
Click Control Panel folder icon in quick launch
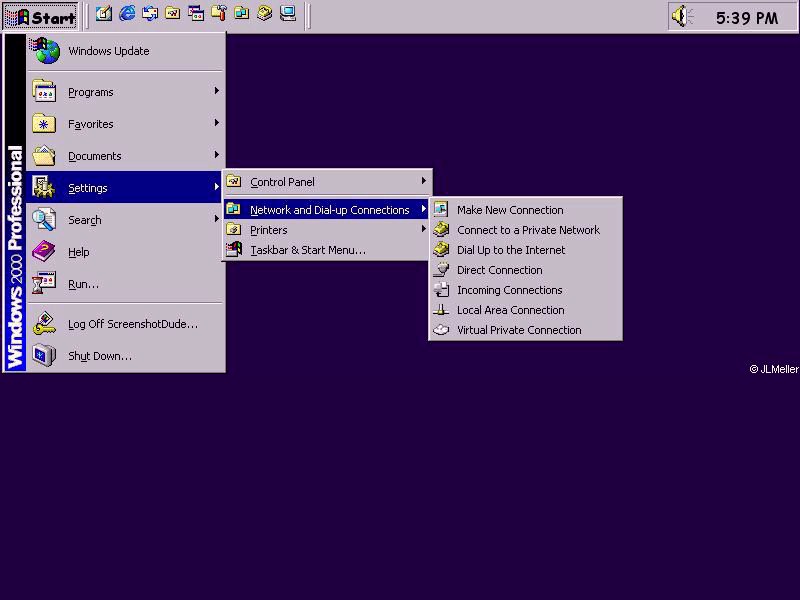tap(172, 14)
